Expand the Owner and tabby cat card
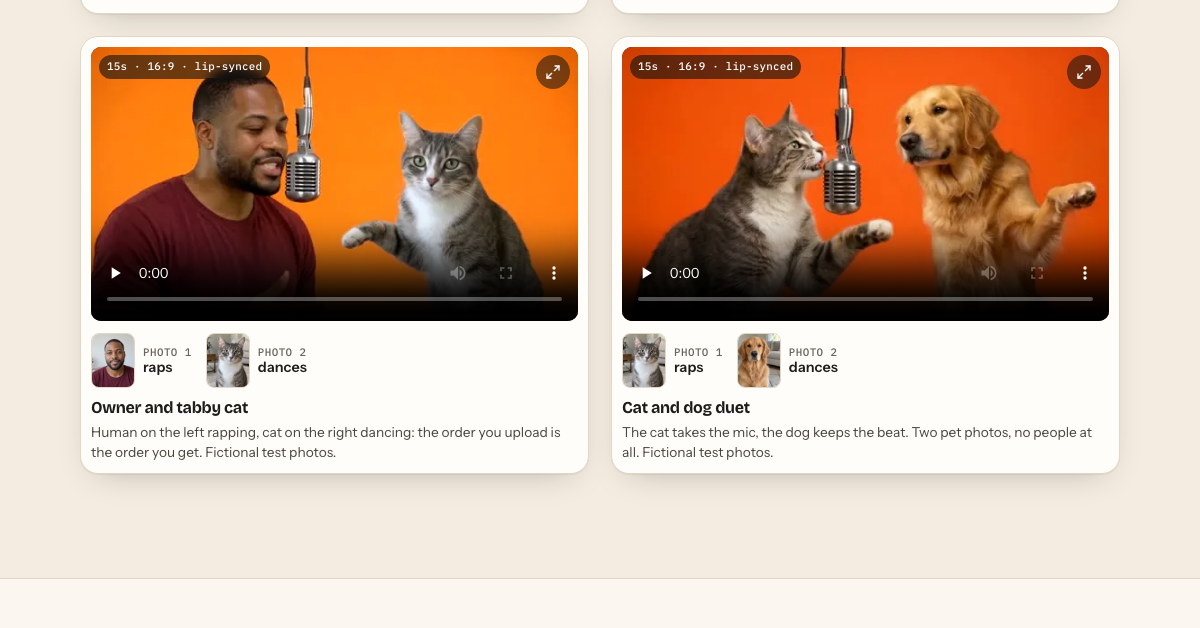The height and width of the screenshot is (628, 1200). click(x=553, y=72)
